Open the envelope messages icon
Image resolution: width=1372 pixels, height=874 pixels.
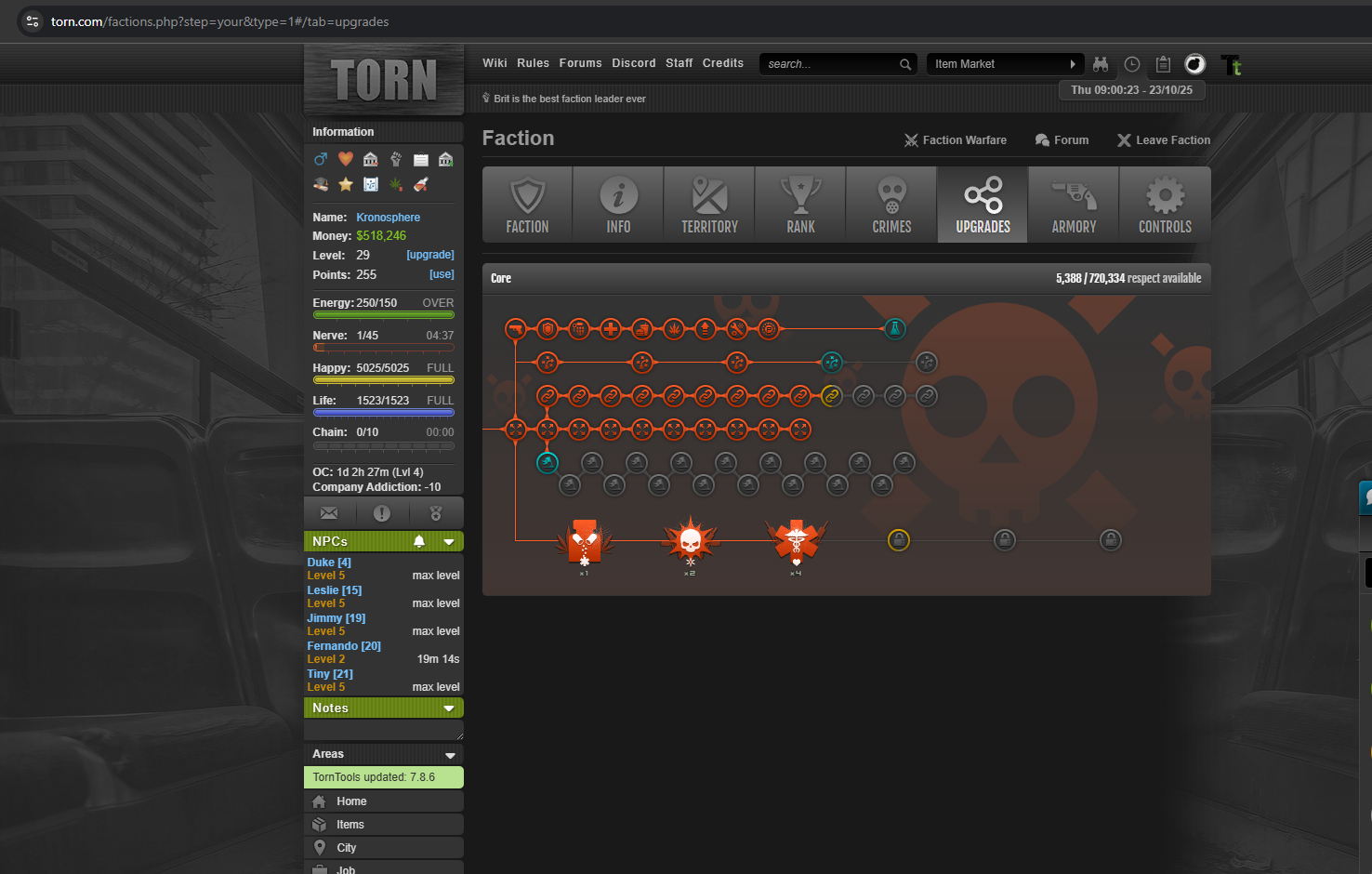coord(329,513)
